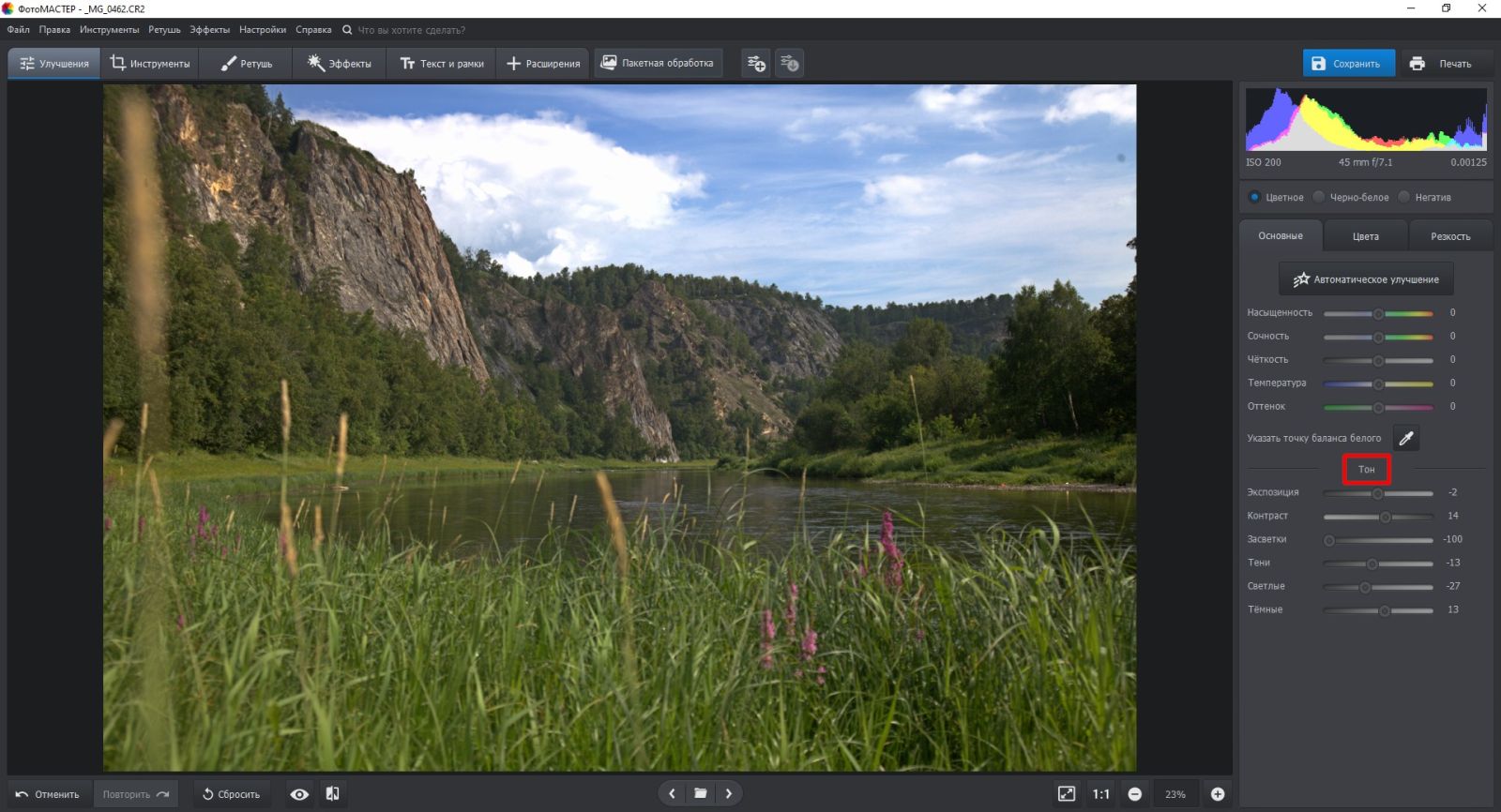The image size is (1501, 812).
Task: Select the Цветное radio option
Action: 1254,197
